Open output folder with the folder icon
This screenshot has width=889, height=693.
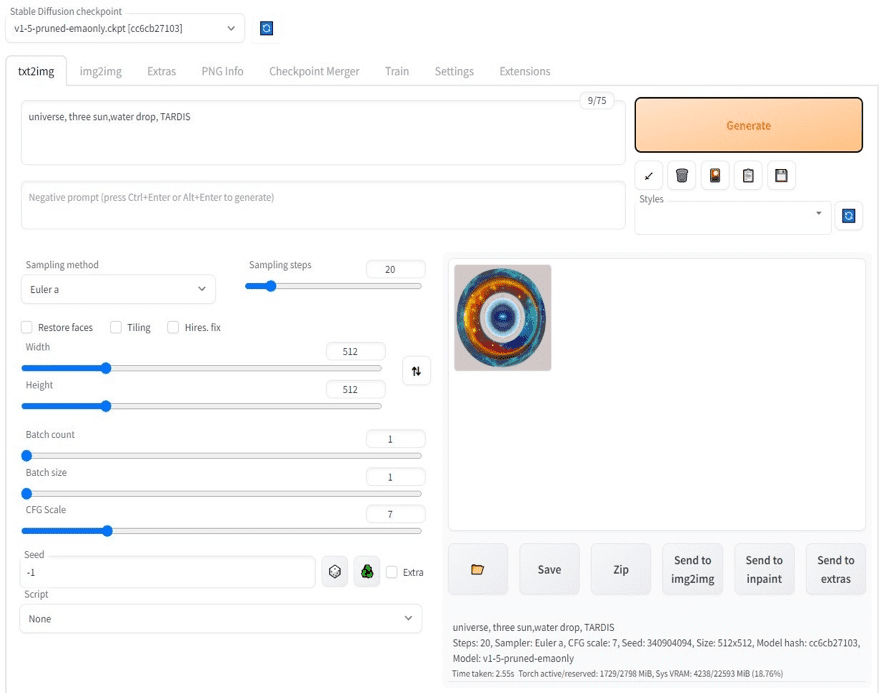[x=477, y=569]
